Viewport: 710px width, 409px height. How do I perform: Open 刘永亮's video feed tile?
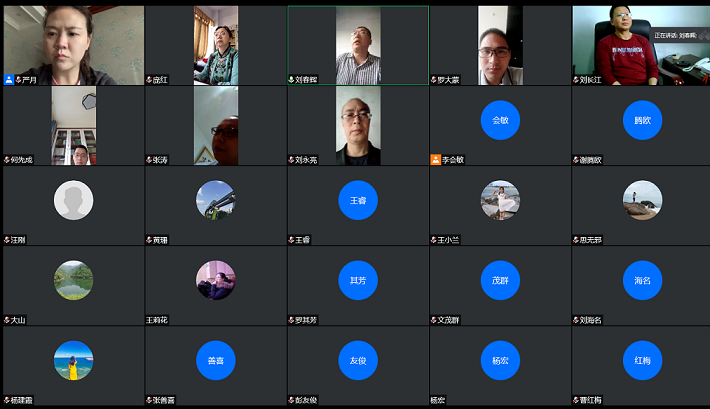[x=358, y=125]
